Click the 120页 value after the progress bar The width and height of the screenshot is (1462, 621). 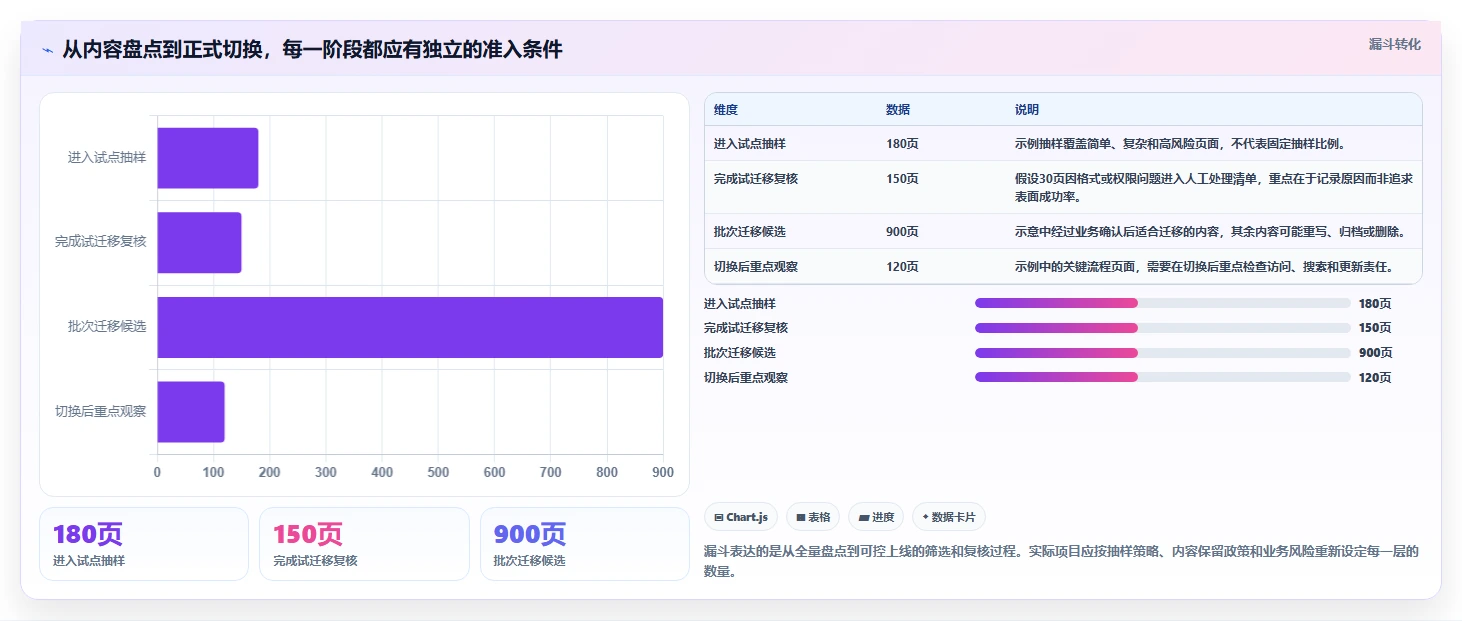[1375, 378]
